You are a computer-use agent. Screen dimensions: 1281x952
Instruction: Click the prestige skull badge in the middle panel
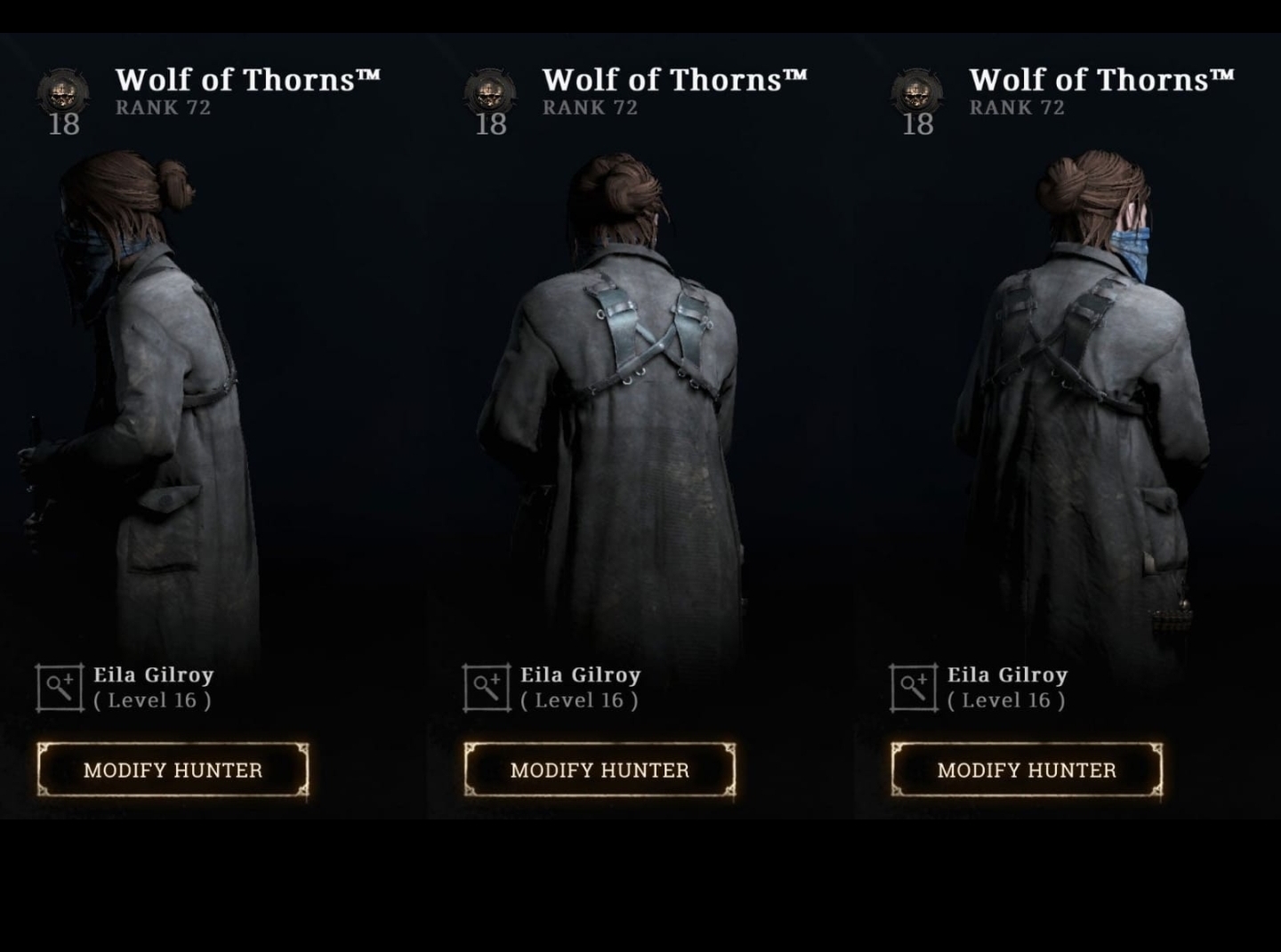(x=490, y=93)
